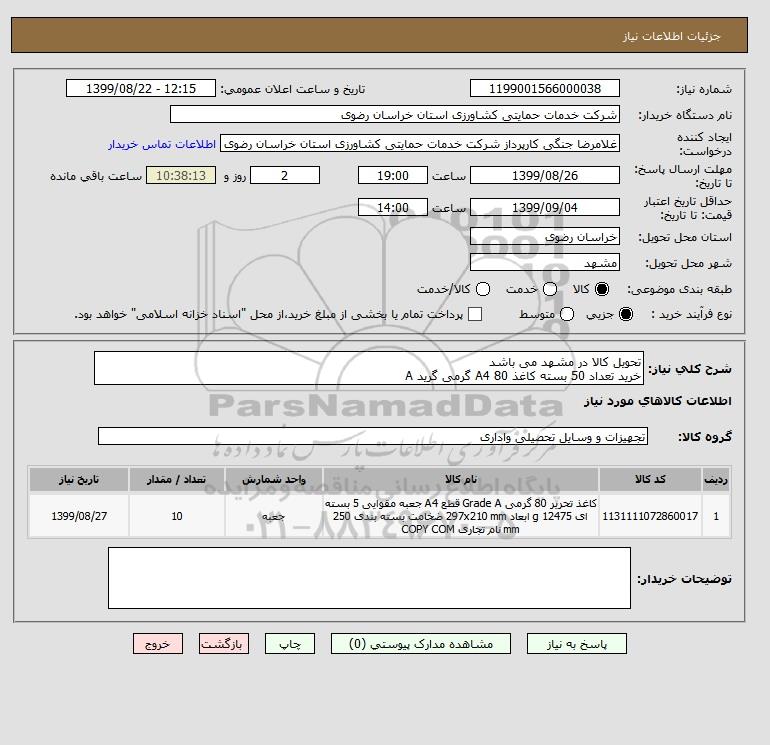The image size is (770, 745).
Task: Click the remaining days field showing 2
Action: (x=285, y=175)
